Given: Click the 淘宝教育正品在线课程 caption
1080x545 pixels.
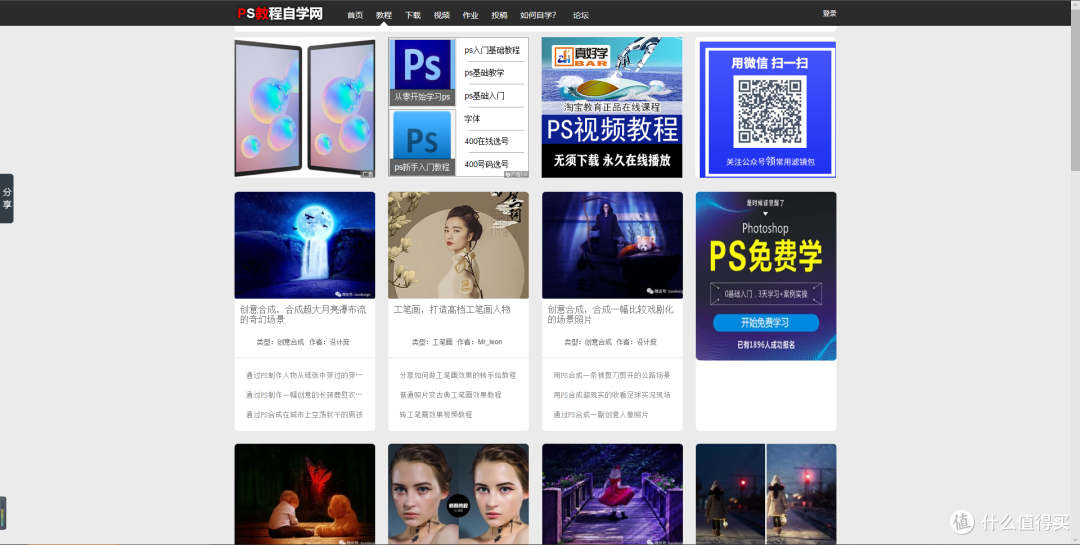Looking at the screenshot, I should point(612,107).
